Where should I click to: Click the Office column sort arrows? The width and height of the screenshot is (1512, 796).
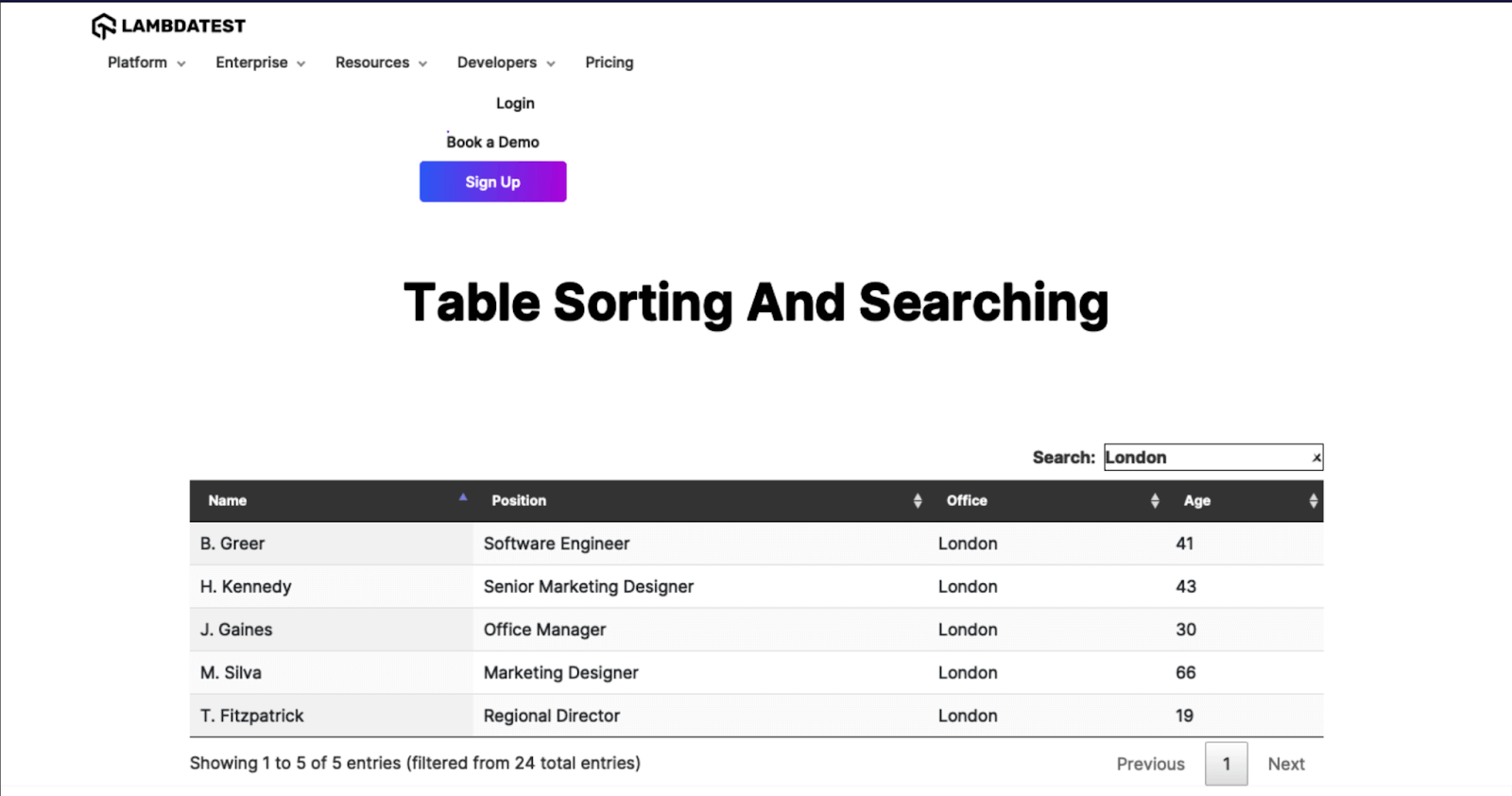1154,501
